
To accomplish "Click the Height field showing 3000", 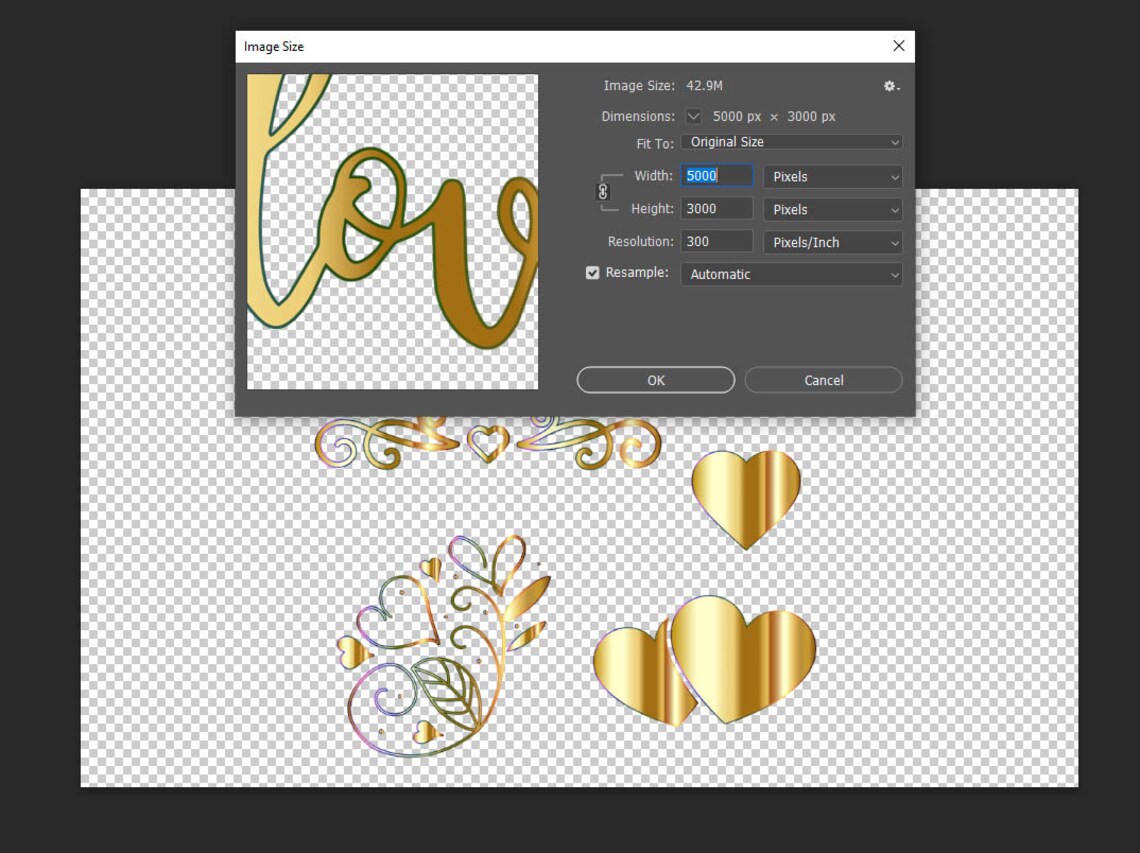I will tap(716, 208).
